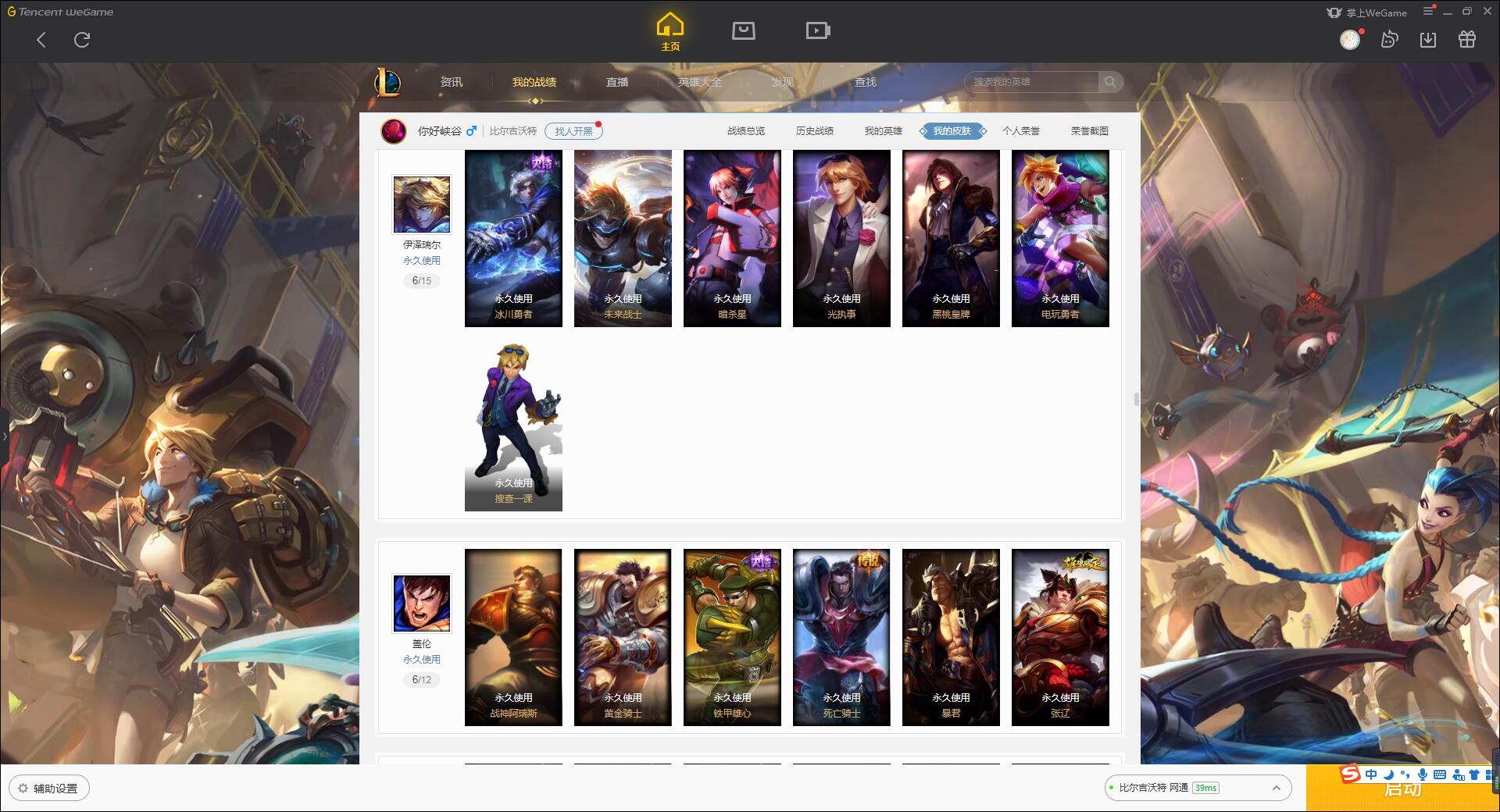The height and width of the screenshot is (812, 1500).
Task: Open the 光执事 skin card
Action: click(x=841, y=239)
